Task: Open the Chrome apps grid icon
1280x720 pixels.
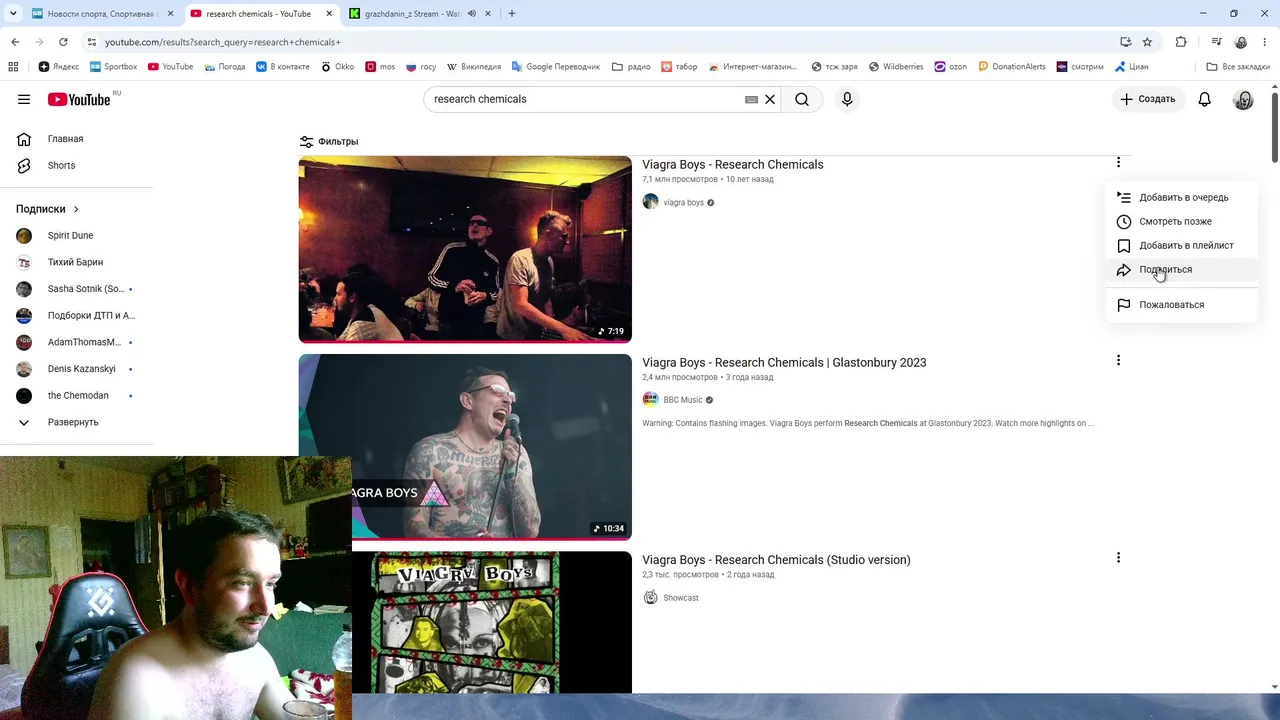Action: pyautogui.click(x=13, y=67)
